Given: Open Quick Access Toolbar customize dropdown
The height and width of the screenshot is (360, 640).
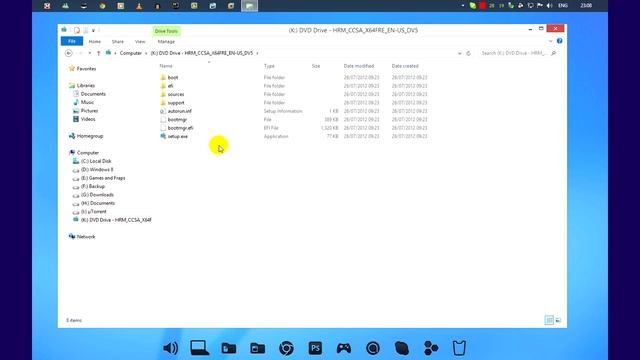Looking at the screenshot, I should pyautogui.click(x=93, y=31).
